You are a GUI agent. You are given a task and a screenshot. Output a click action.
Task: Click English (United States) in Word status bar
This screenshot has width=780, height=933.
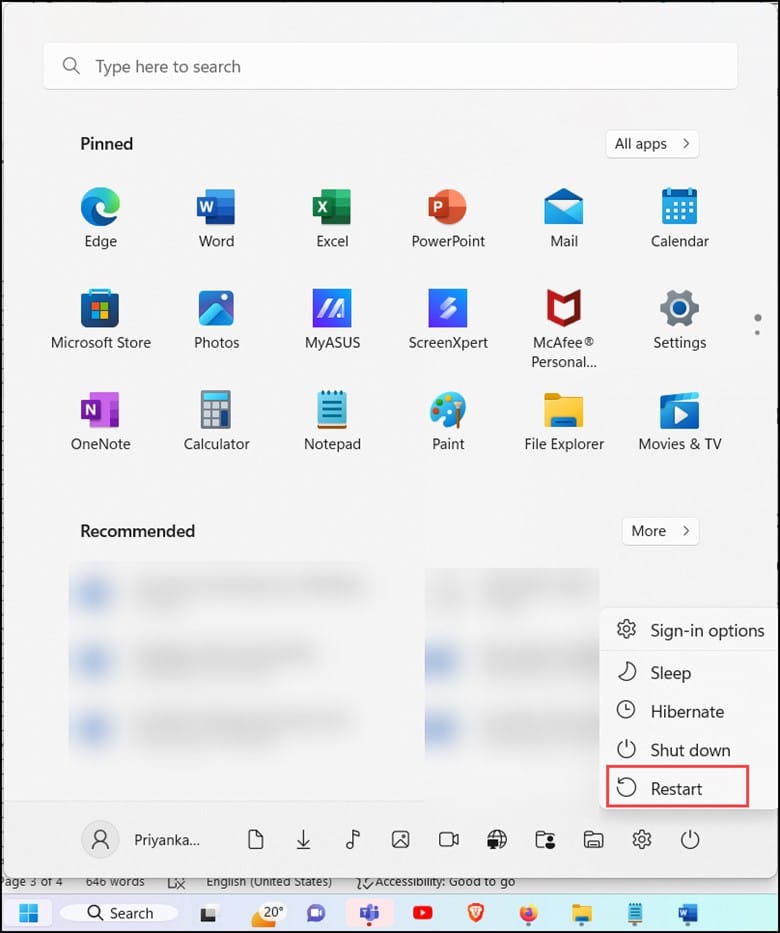pos(269,882)
